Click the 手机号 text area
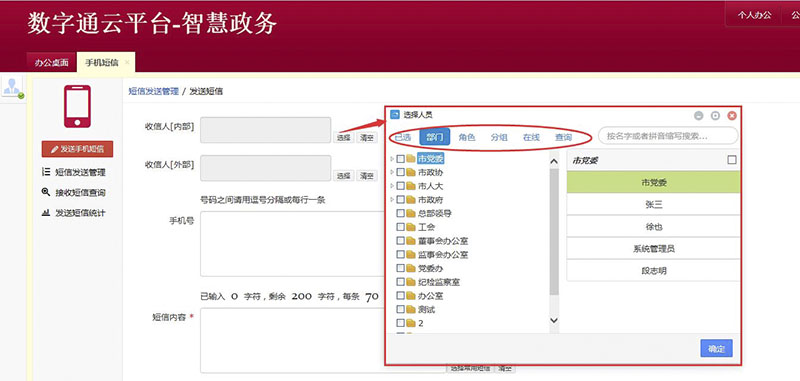Screen dimensions: 800x381 pos(292,244)
